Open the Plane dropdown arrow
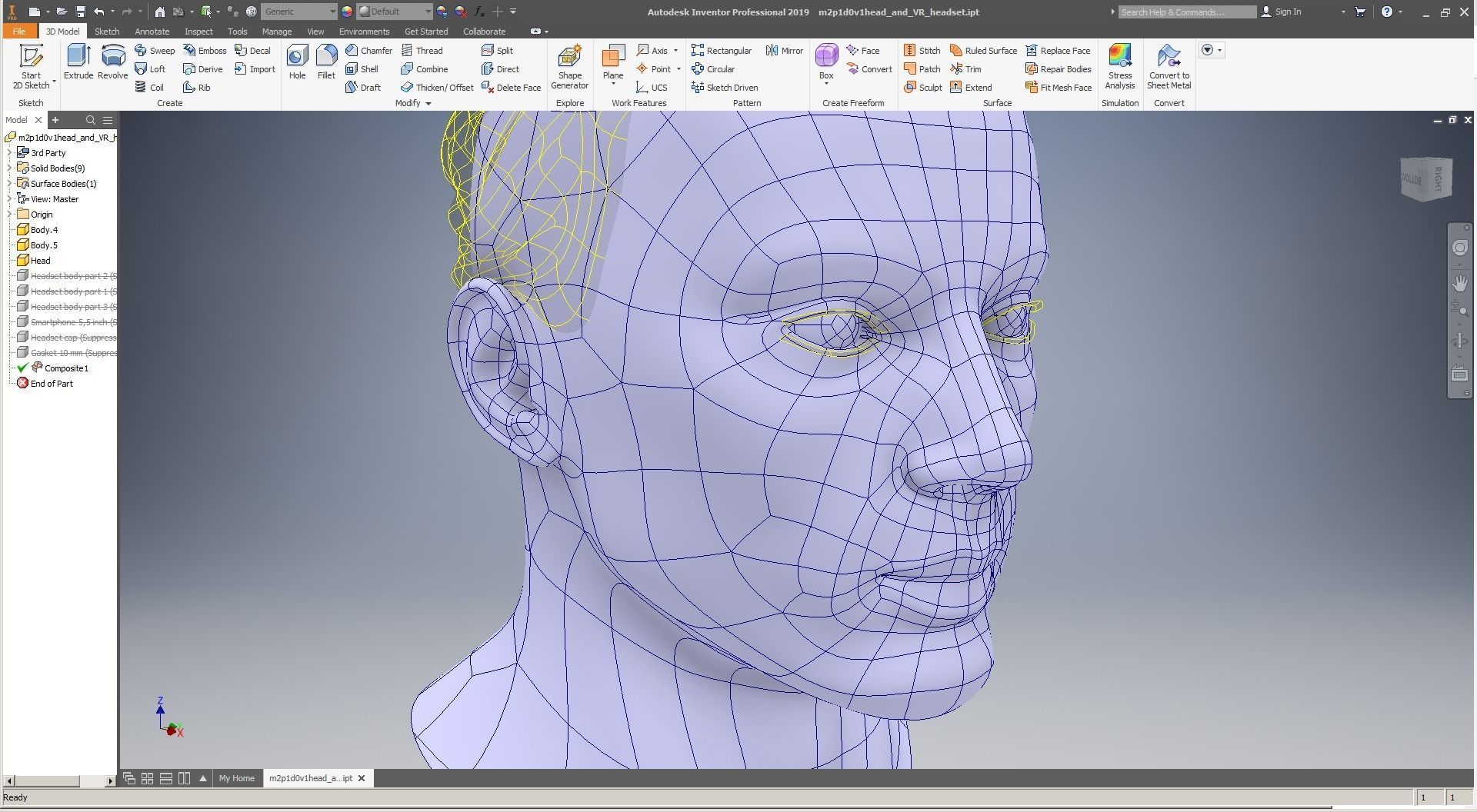1477x812 pixels. pos(613,85)
